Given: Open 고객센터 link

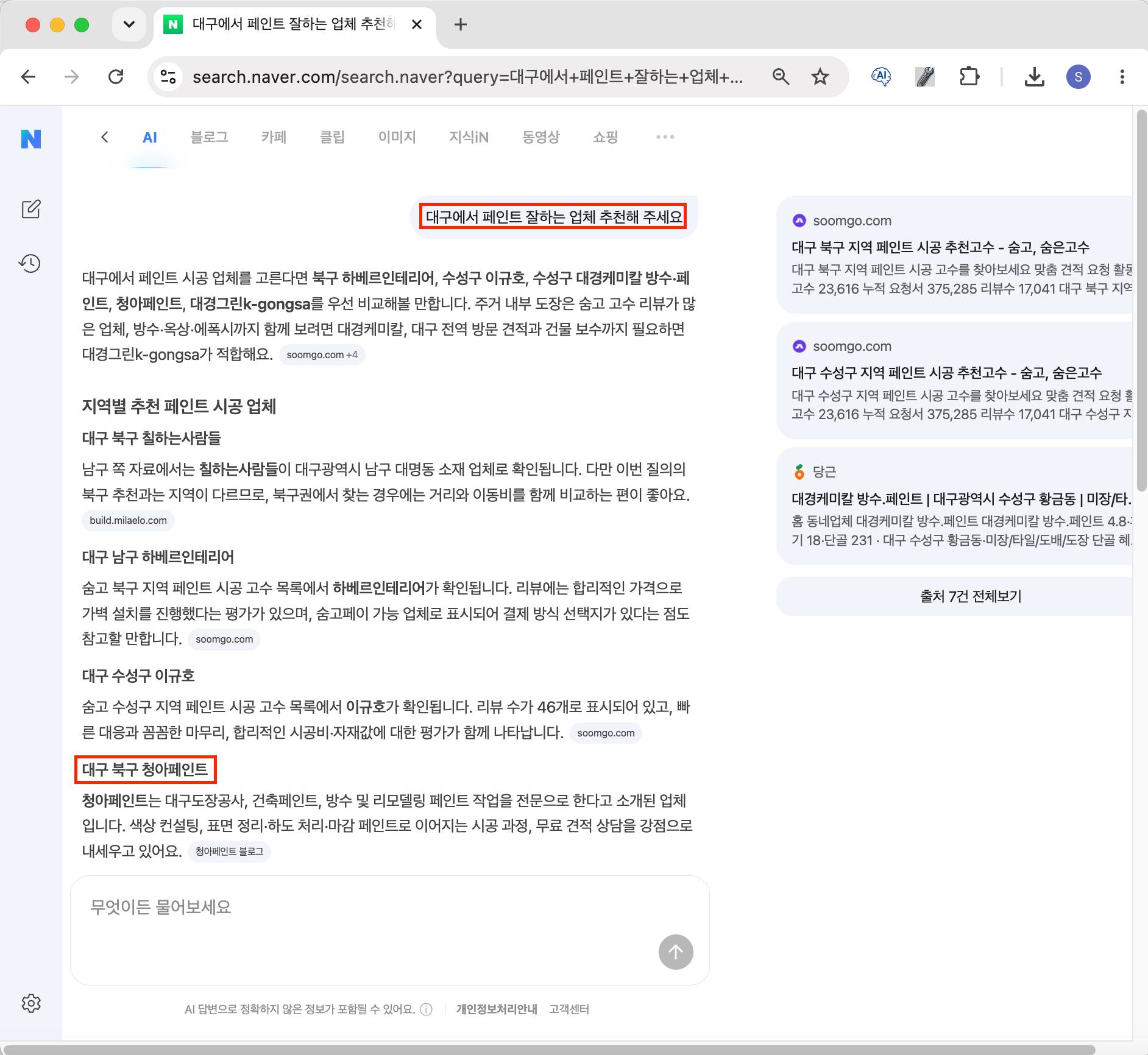Looking at the screenshot, I should 569,1009.
